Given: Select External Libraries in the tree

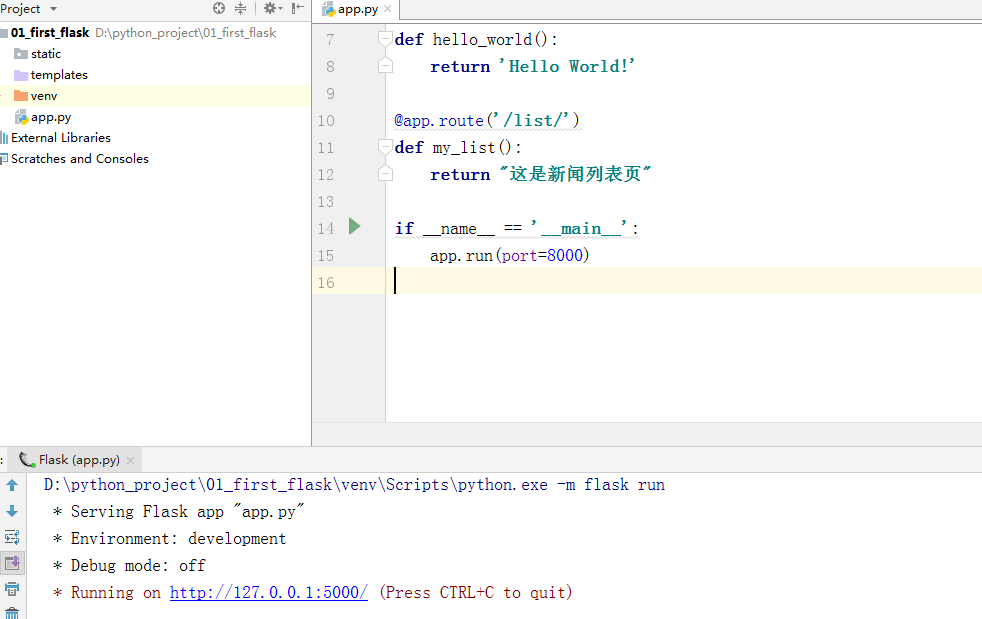Looking at the screenshot, I should coord(61,138).
